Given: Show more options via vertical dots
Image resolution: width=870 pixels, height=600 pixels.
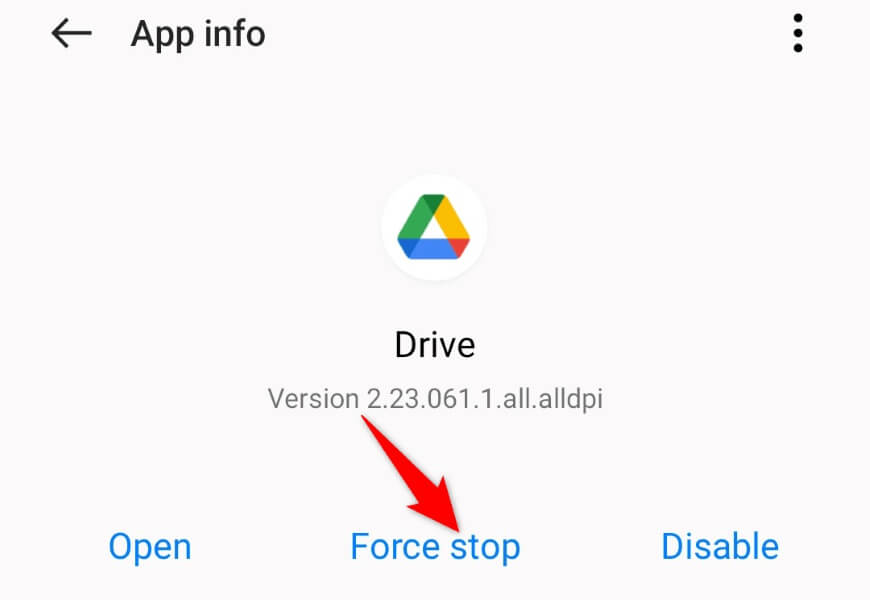Looking at the screenshot, I should [798, 33].
